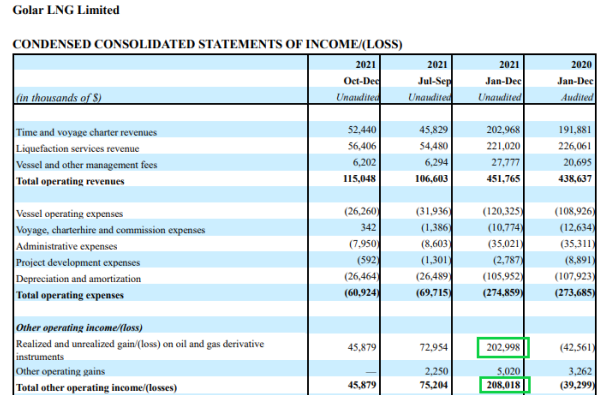Click the 115,048 Oct-Dec total revenues
Screen dimensions: 600x395
coord(359,179)
